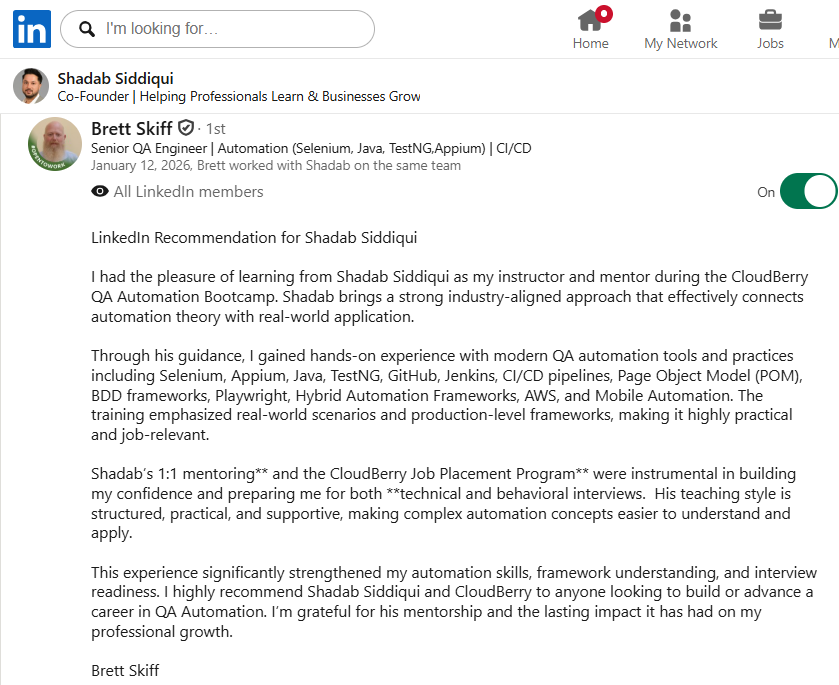The width and height of the screenshot is (839, 685).
Task: Click the eye icon for recommendation visibility
Action: (x=100, y=192)
